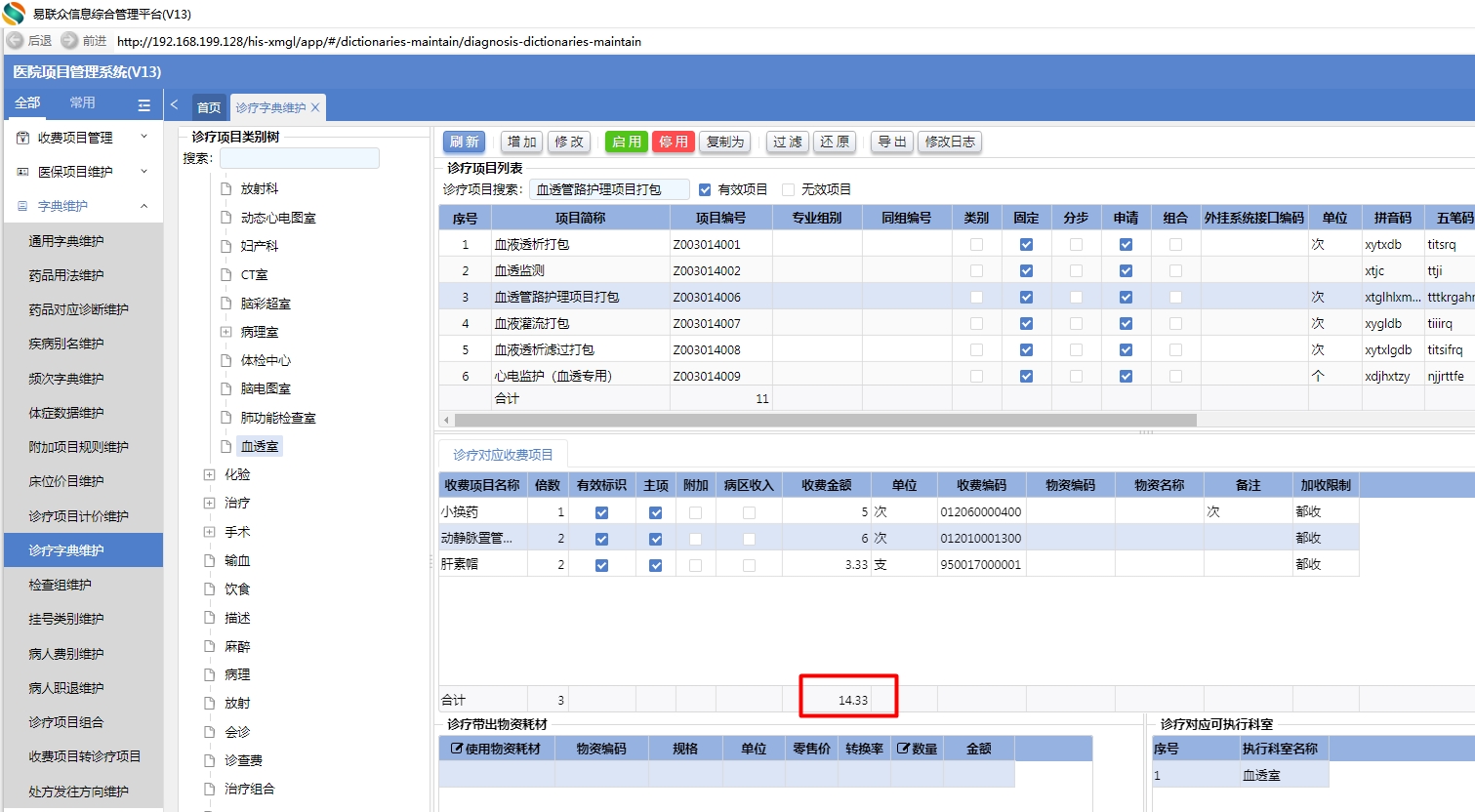The image size is (1475, 812).
Task: Click the 增加 button
Action: click(522, 142)
